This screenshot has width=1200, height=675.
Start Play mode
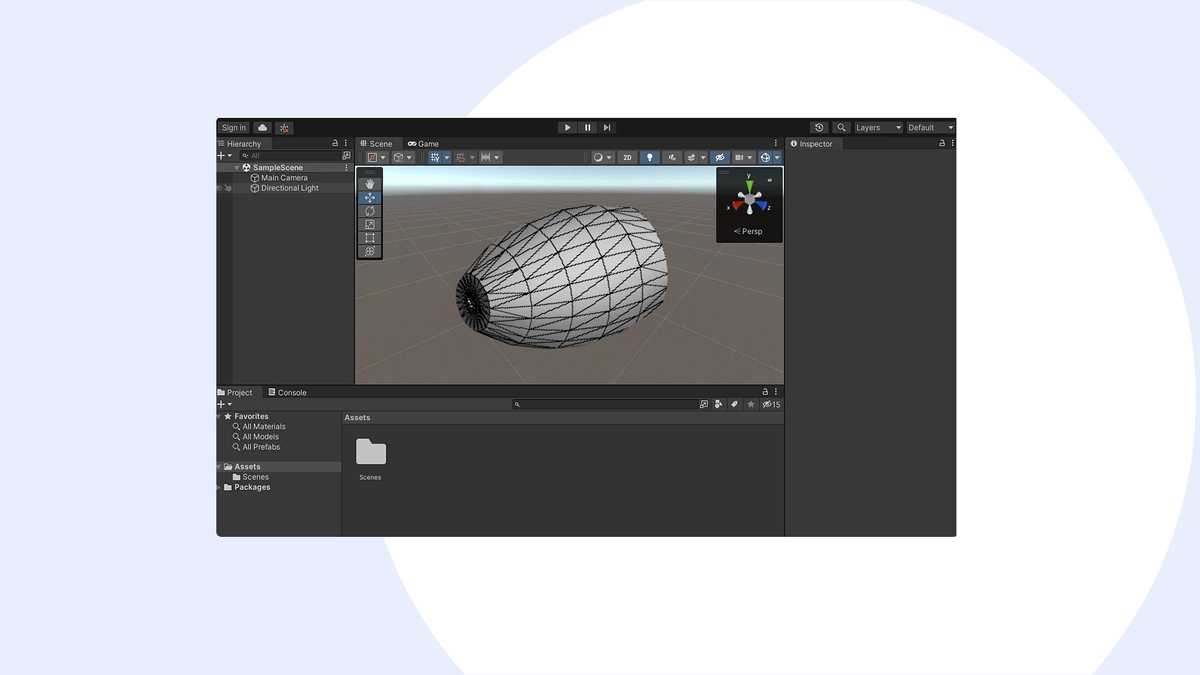pos(567,128)
